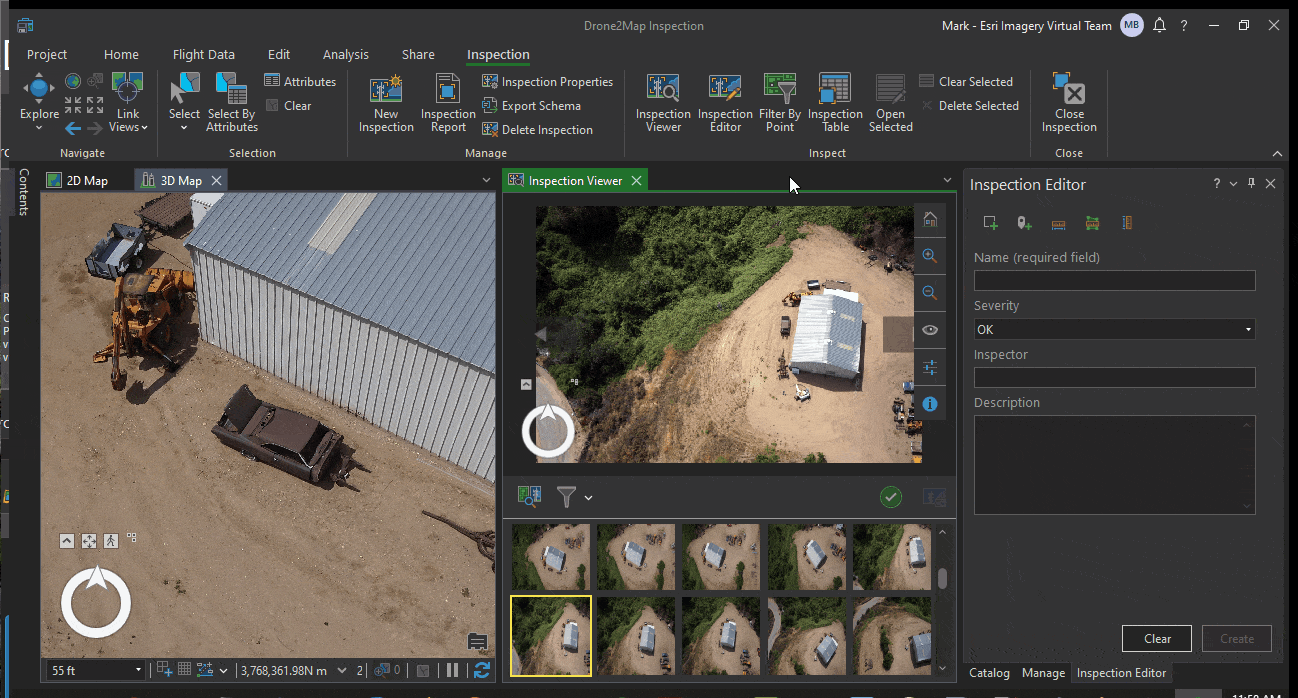The width and height of the screenshot is (1298, 698).
Task: Open image adjustment sliders in viewer
Action: pos(930,367)
